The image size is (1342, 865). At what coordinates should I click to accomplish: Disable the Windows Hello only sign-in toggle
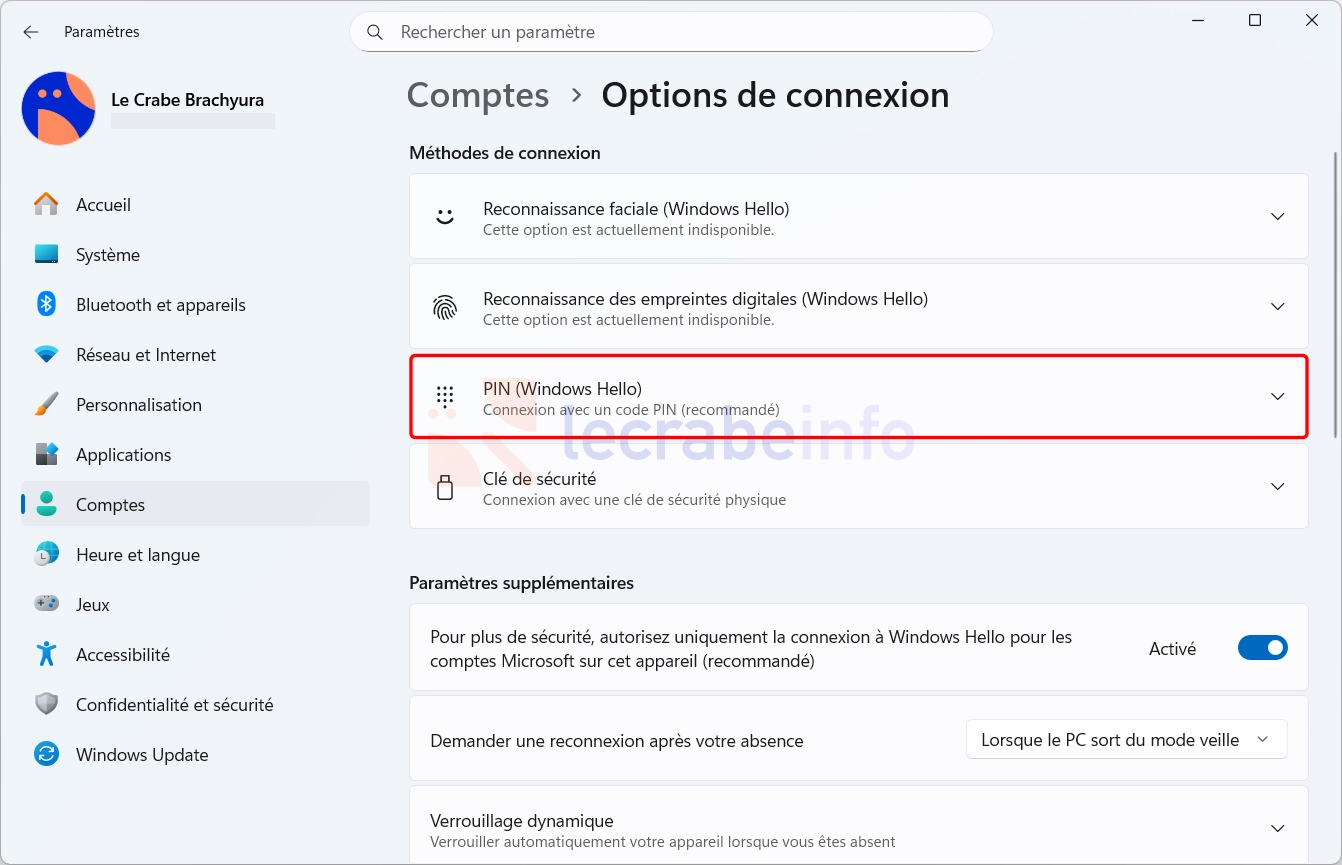click(x=1262, y=648)
